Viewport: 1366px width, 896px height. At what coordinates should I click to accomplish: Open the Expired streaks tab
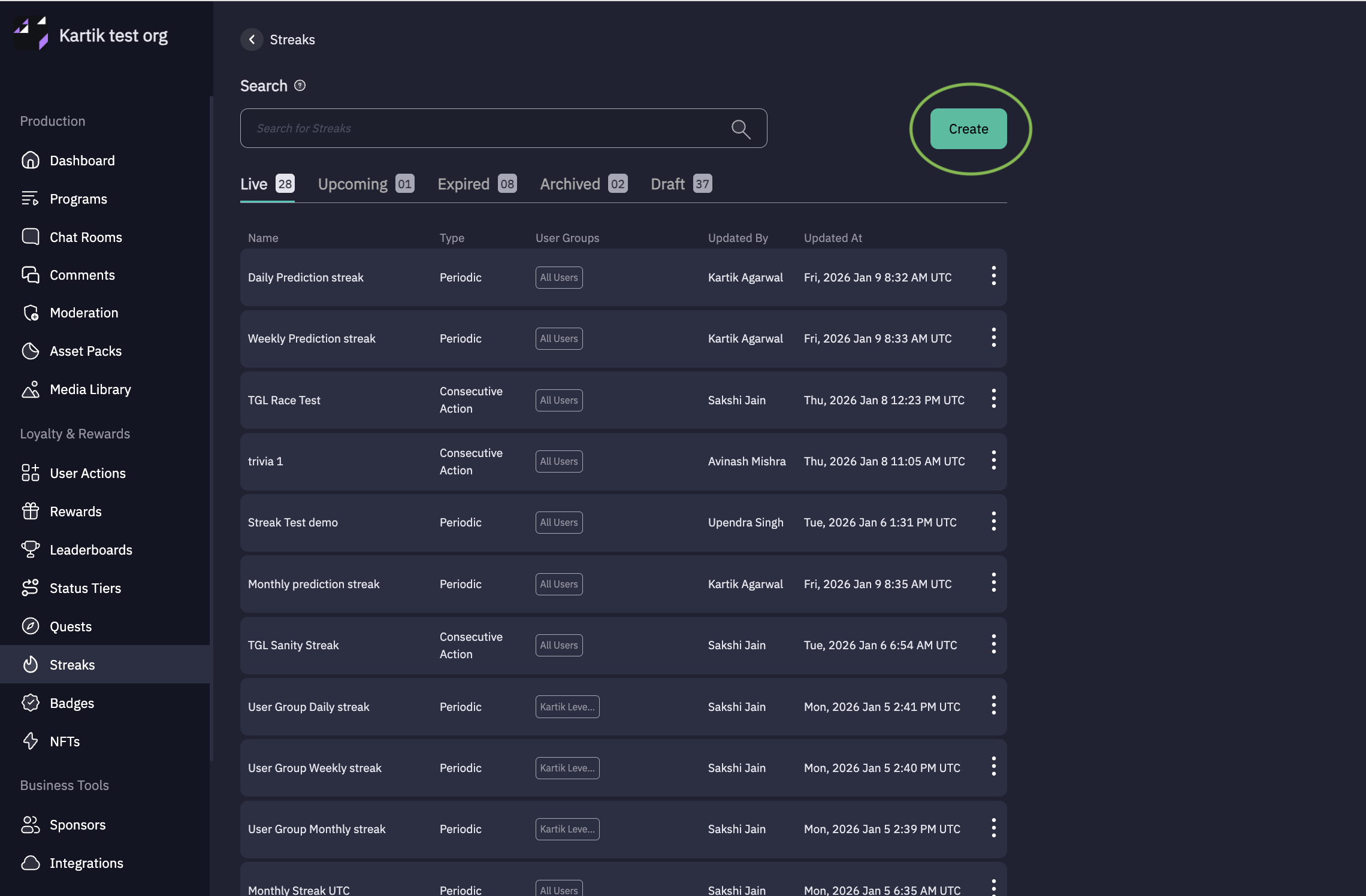click(476, 184)
